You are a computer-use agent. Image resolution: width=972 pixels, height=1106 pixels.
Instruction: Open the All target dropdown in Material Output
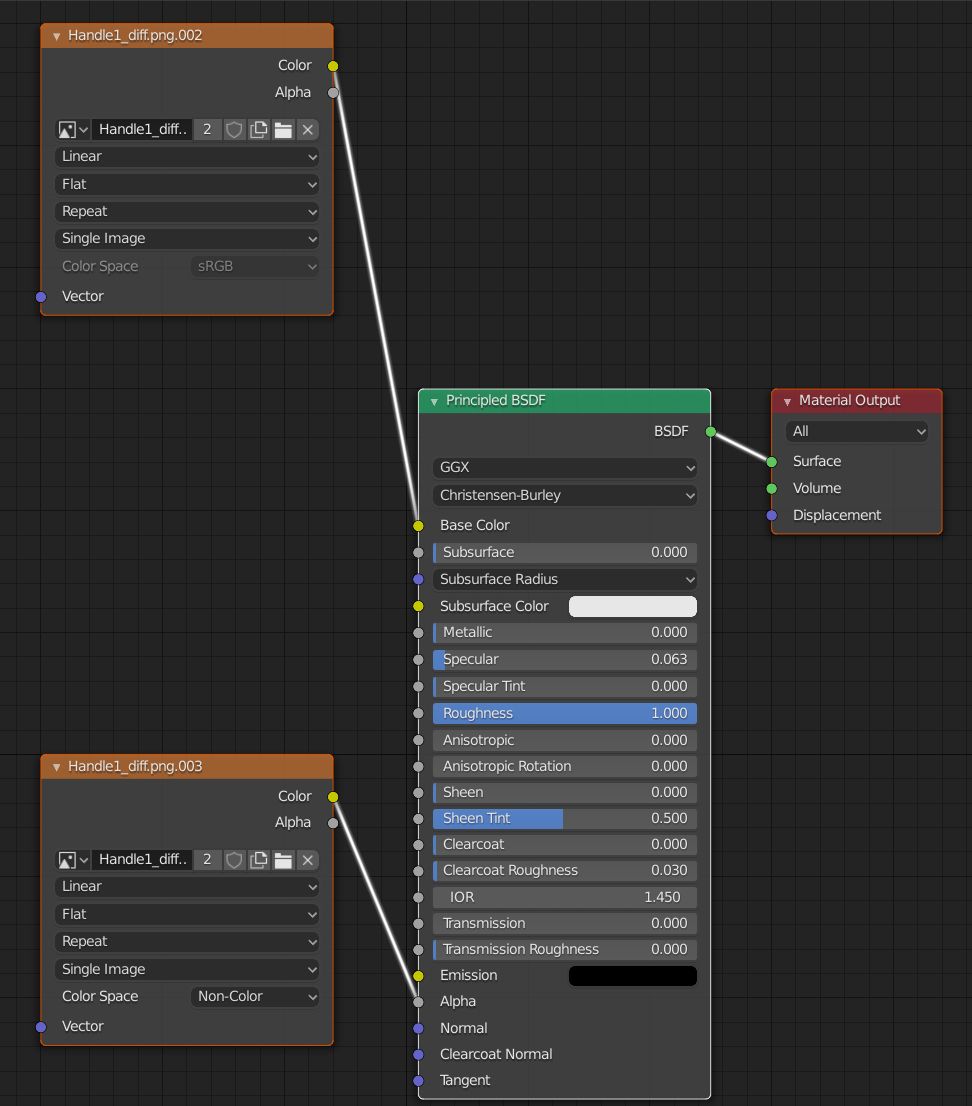[x=857, y=431]
